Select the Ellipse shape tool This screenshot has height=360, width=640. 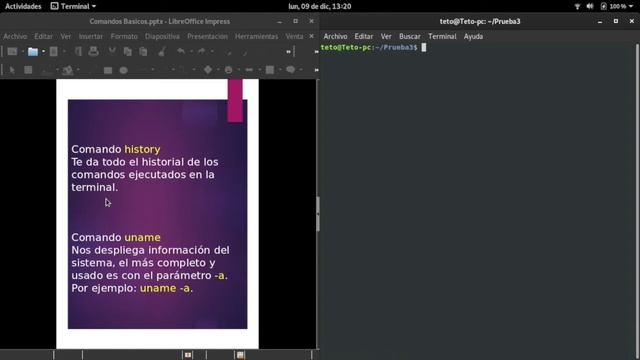tap(124, 70)
